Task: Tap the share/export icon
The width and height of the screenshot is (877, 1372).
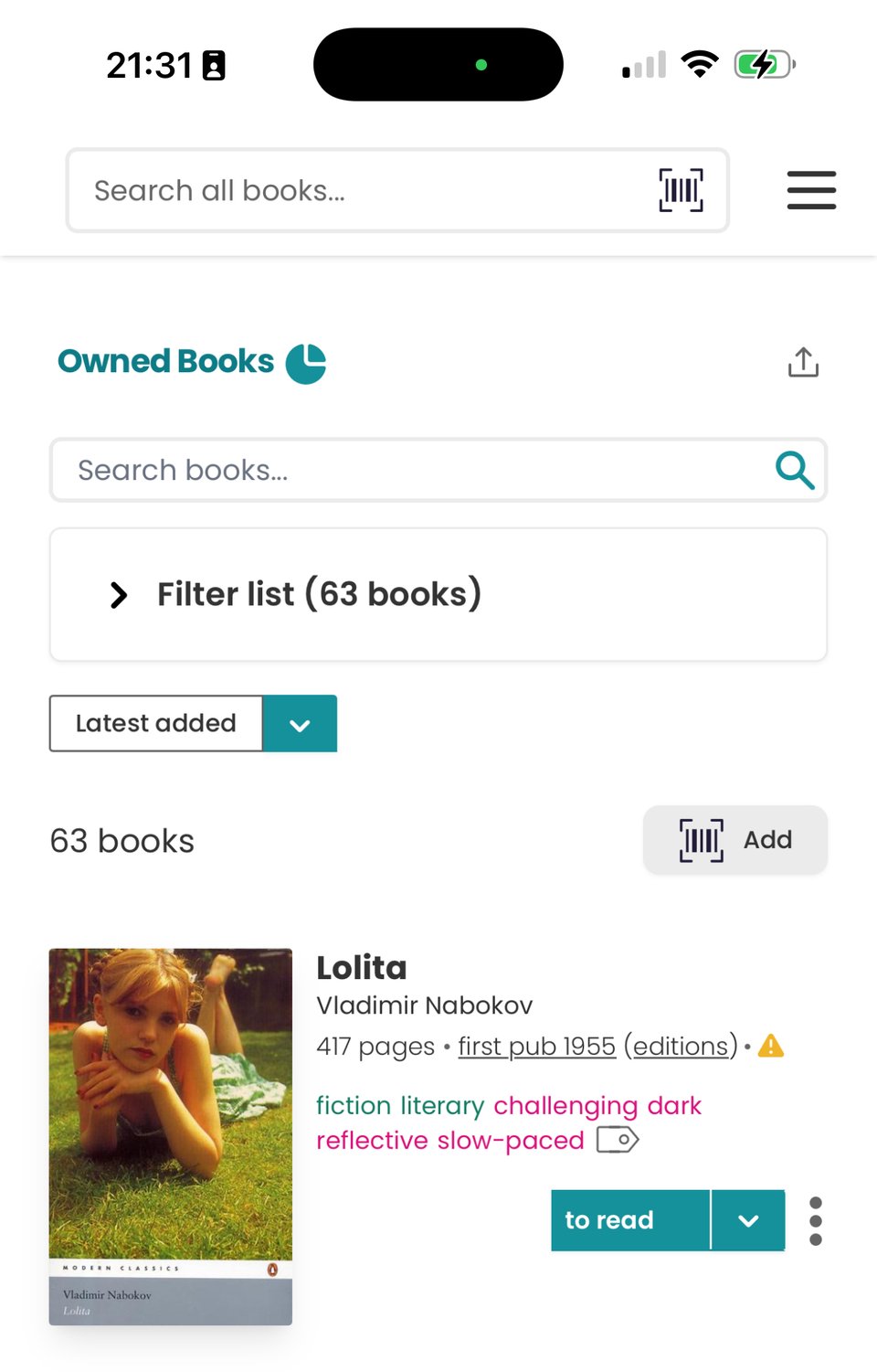Action: [x=803, y=363]
